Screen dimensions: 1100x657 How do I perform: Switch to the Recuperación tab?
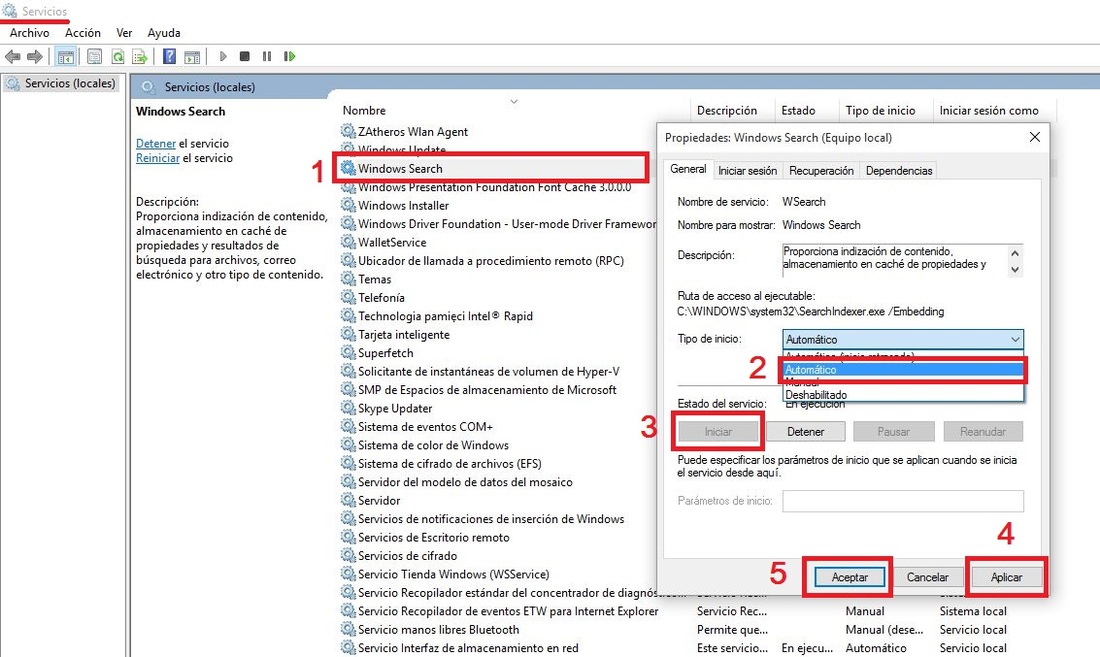click(x=821, y=170)
